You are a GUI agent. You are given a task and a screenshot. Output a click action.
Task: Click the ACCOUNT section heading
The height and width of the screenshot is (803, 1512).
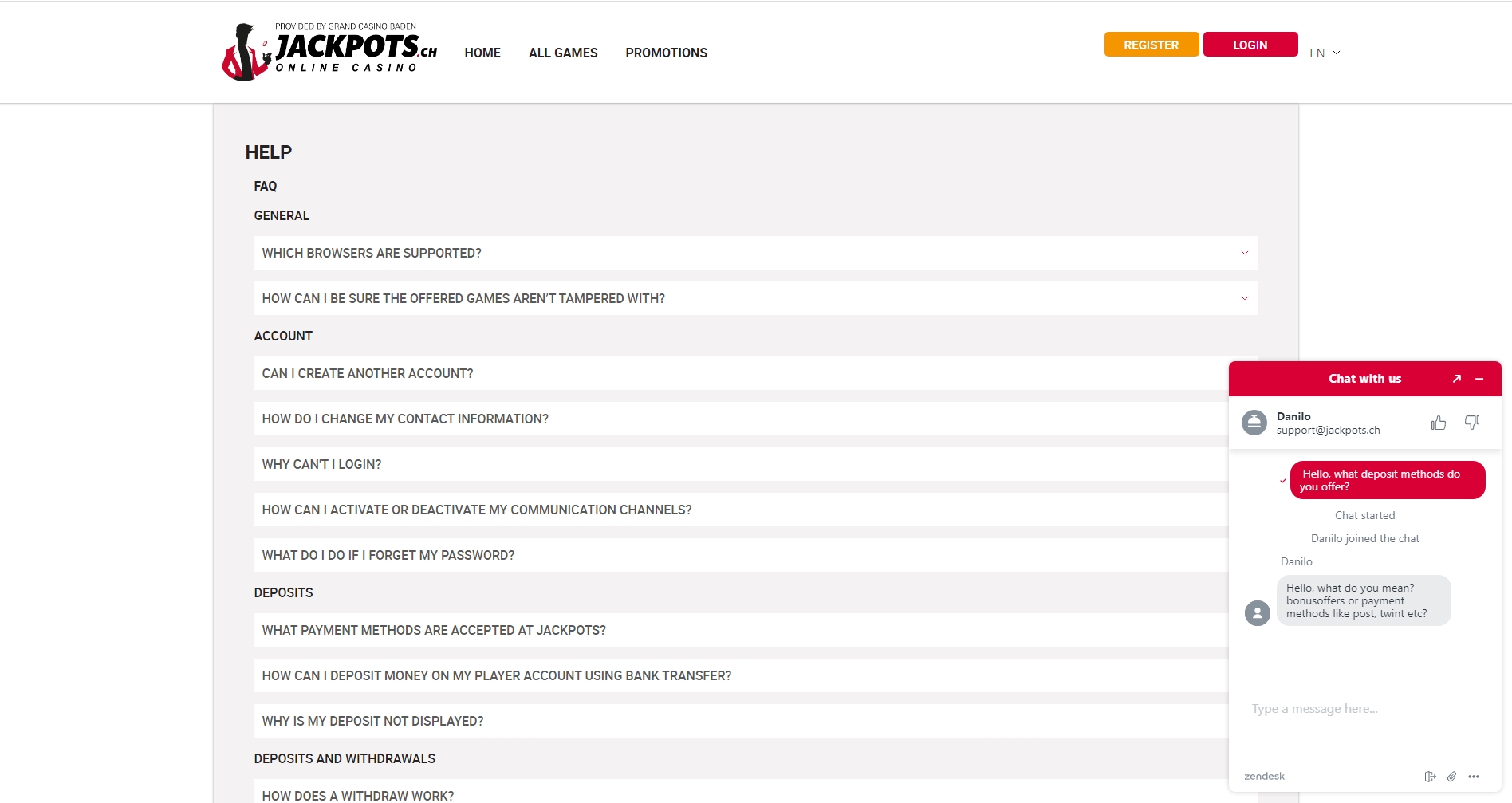[x=283, y=336]
